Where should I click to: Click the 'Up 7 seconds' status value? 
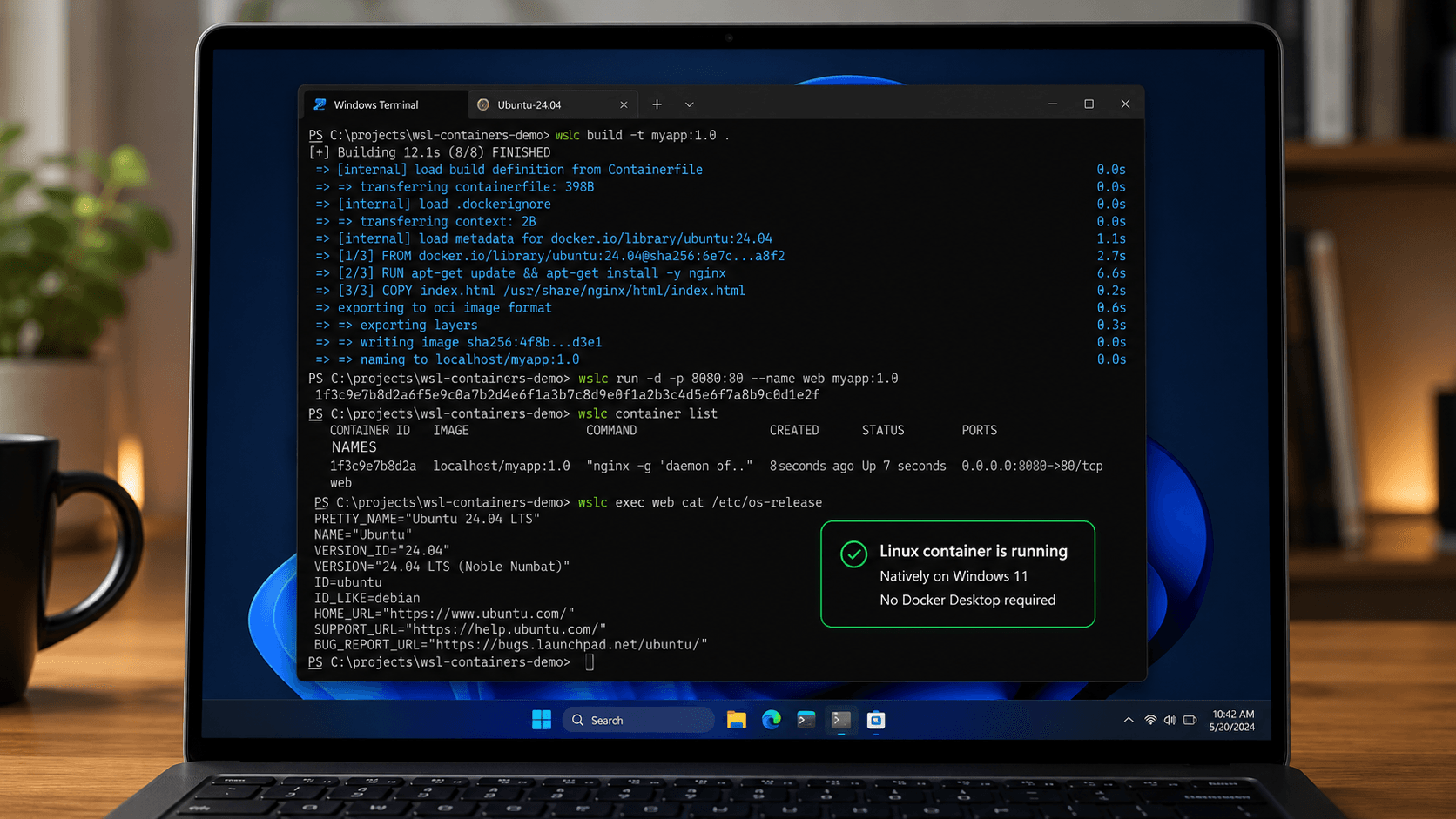pyautogui.click(x=904, y=467)
